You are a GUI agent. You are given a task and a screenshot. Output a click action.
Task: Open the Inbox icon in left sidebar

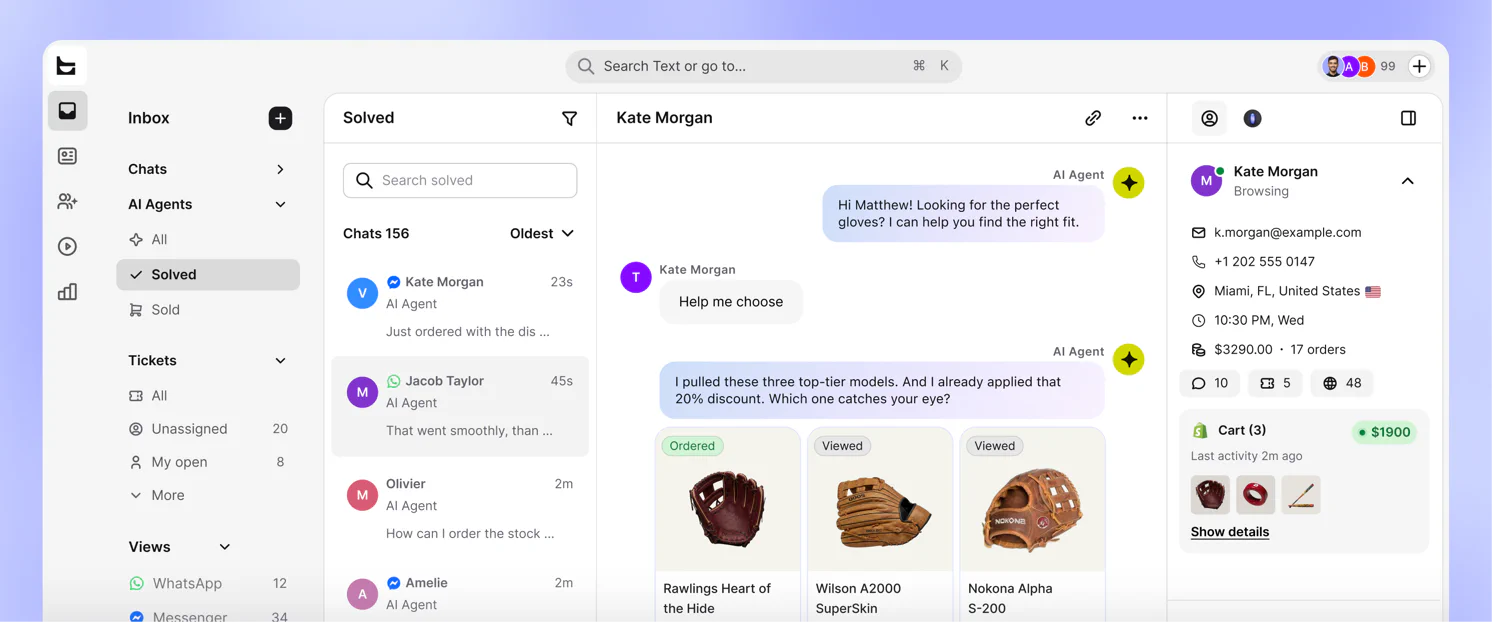[67, 111]
